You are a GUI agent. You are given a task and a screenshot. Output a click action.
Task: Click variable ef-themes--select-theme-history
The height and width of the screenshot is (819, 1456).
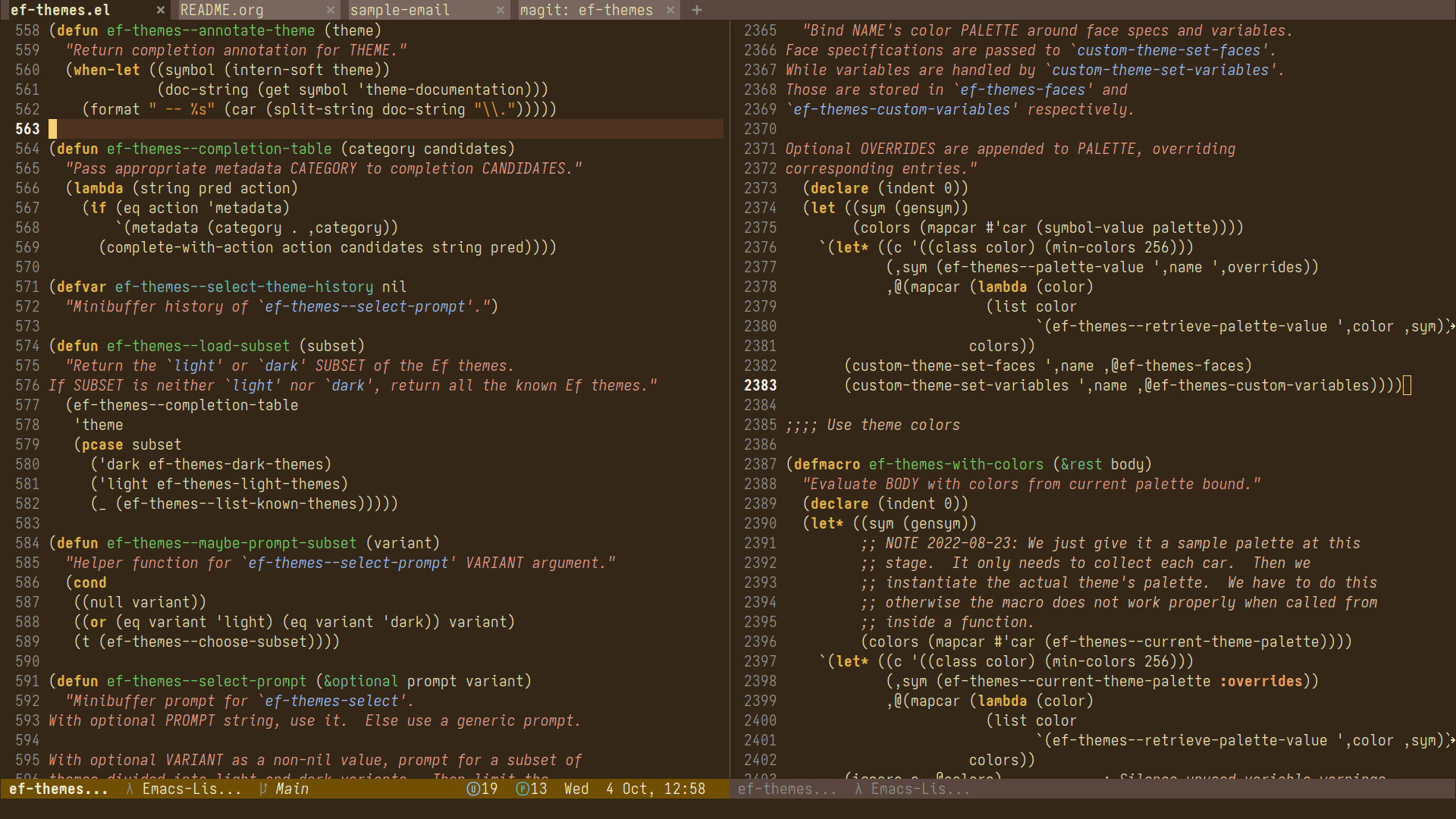point(244,287)
